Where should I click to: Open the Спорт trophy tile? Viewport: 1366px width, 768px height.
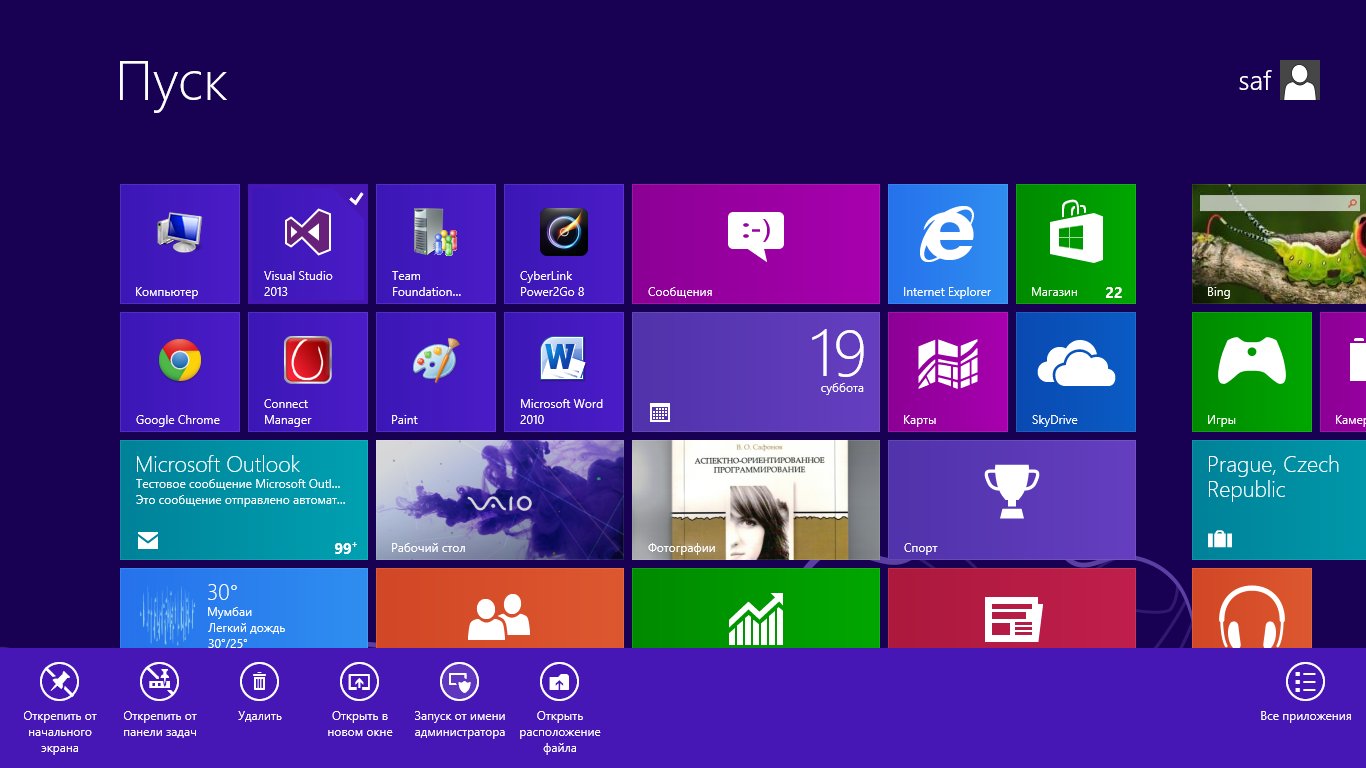1012,500
